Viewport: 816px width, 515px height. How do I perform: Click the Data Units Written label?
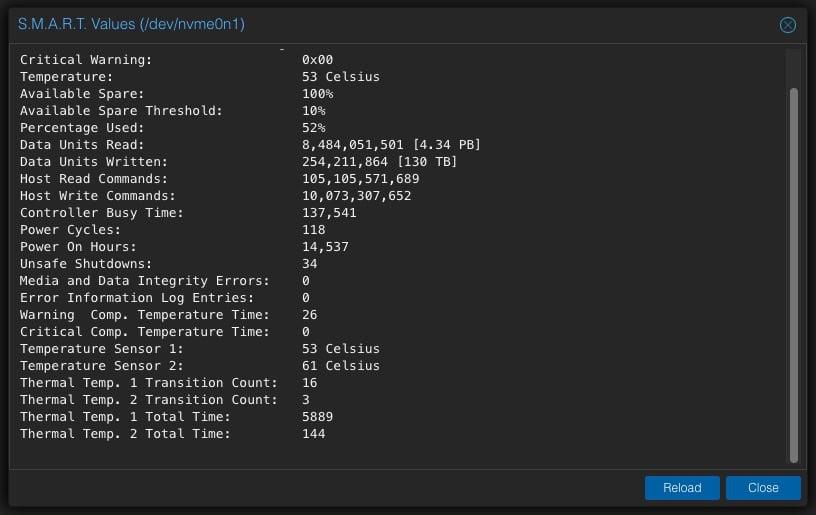point(94,162)
